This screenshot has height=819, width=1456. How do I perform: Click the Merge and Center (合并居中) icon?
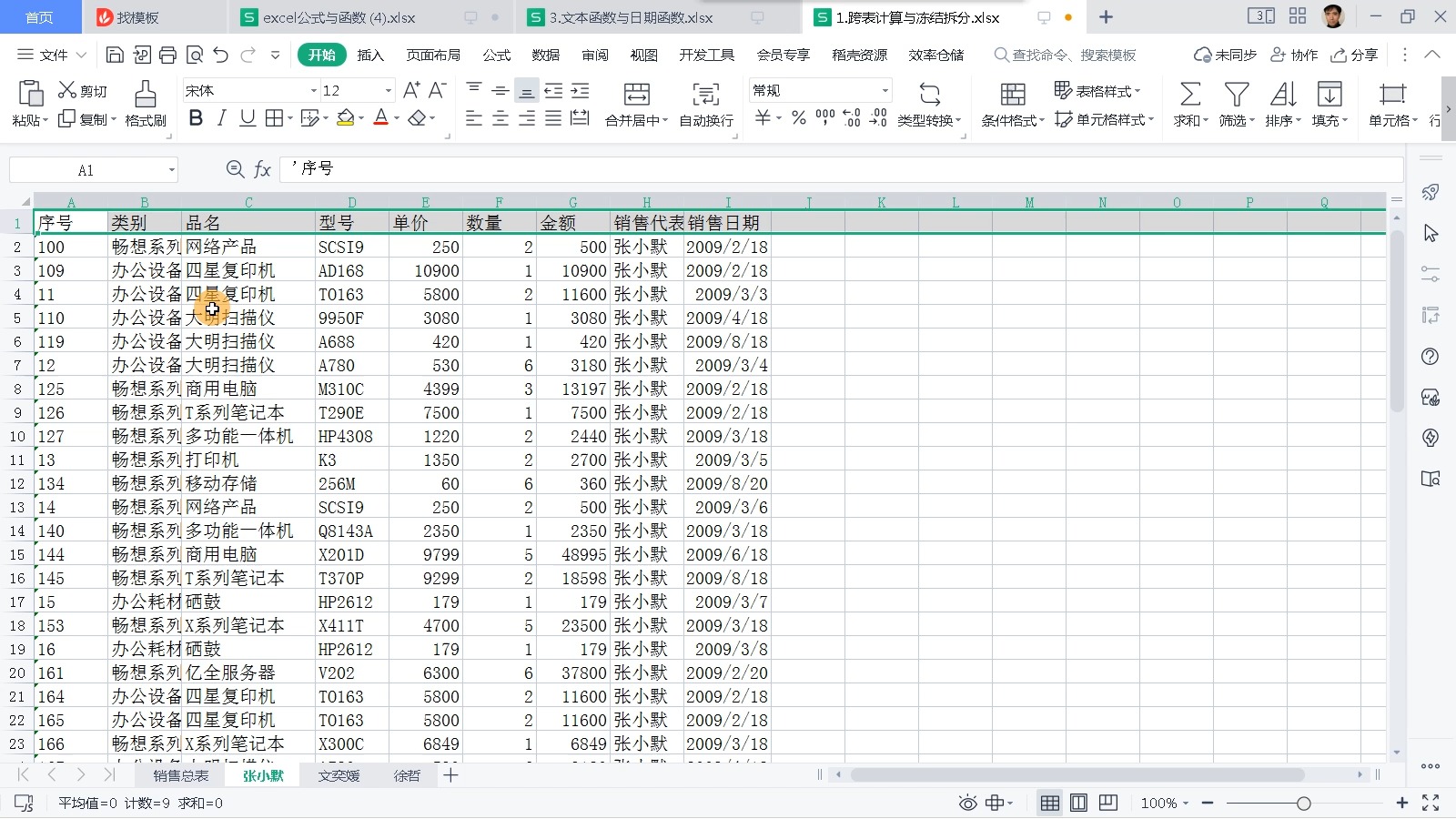(636, 94)
